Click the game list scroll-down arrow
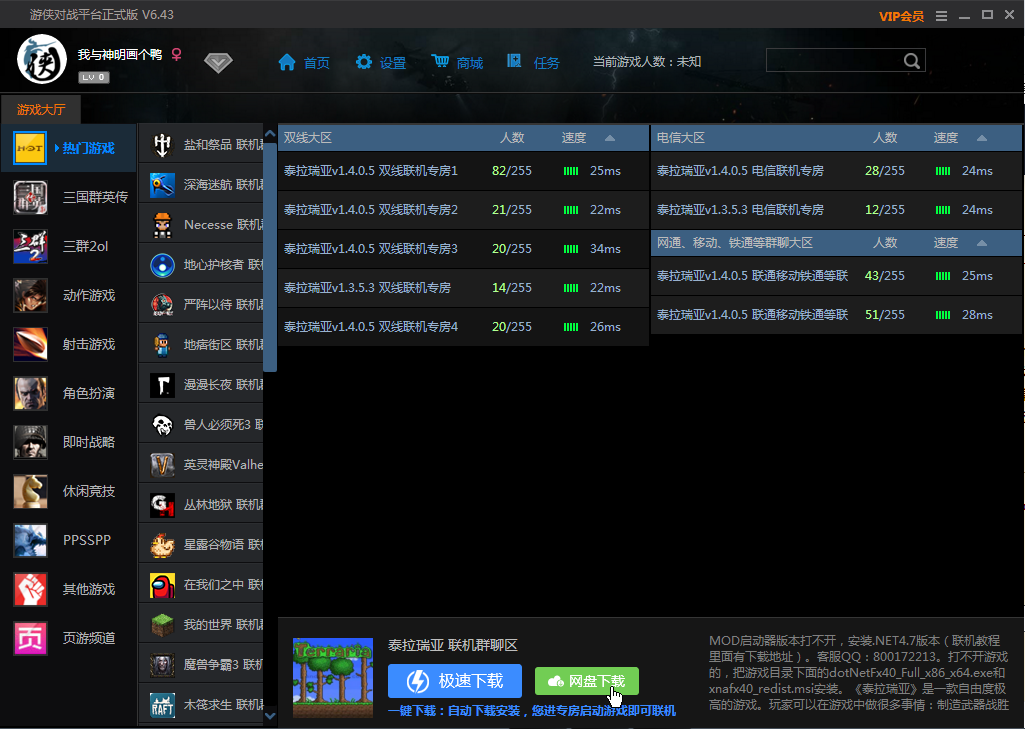 tap(270, 715)
